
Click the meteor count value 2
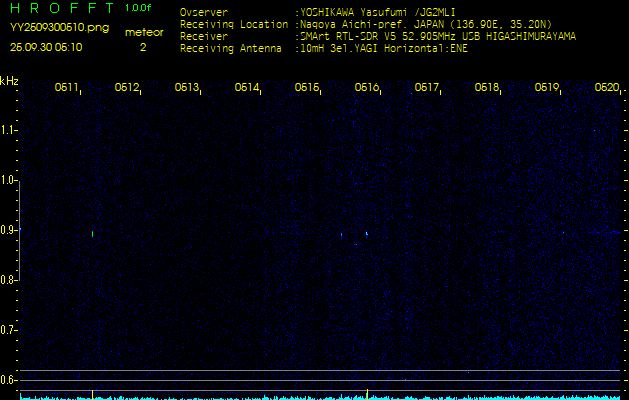tap(143, 47)
